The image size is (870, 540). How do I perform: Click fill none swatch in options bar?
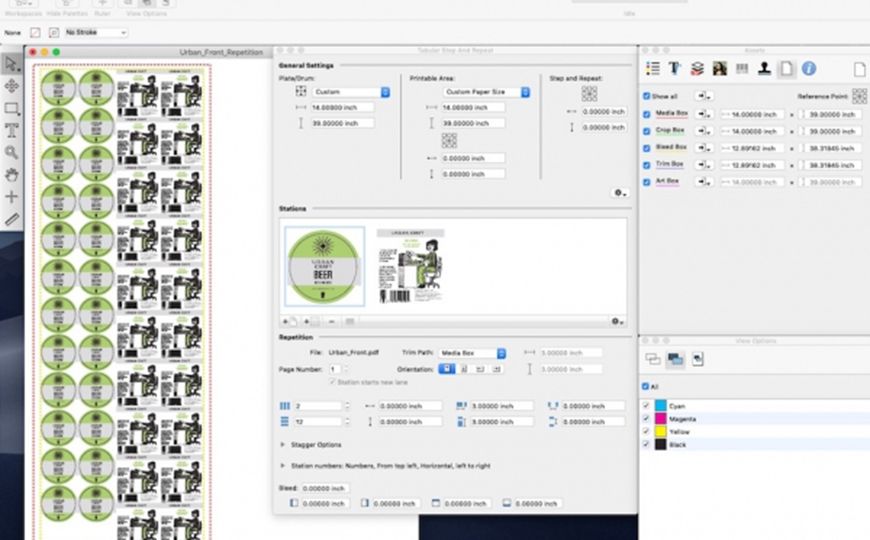[x=35, y=33]
